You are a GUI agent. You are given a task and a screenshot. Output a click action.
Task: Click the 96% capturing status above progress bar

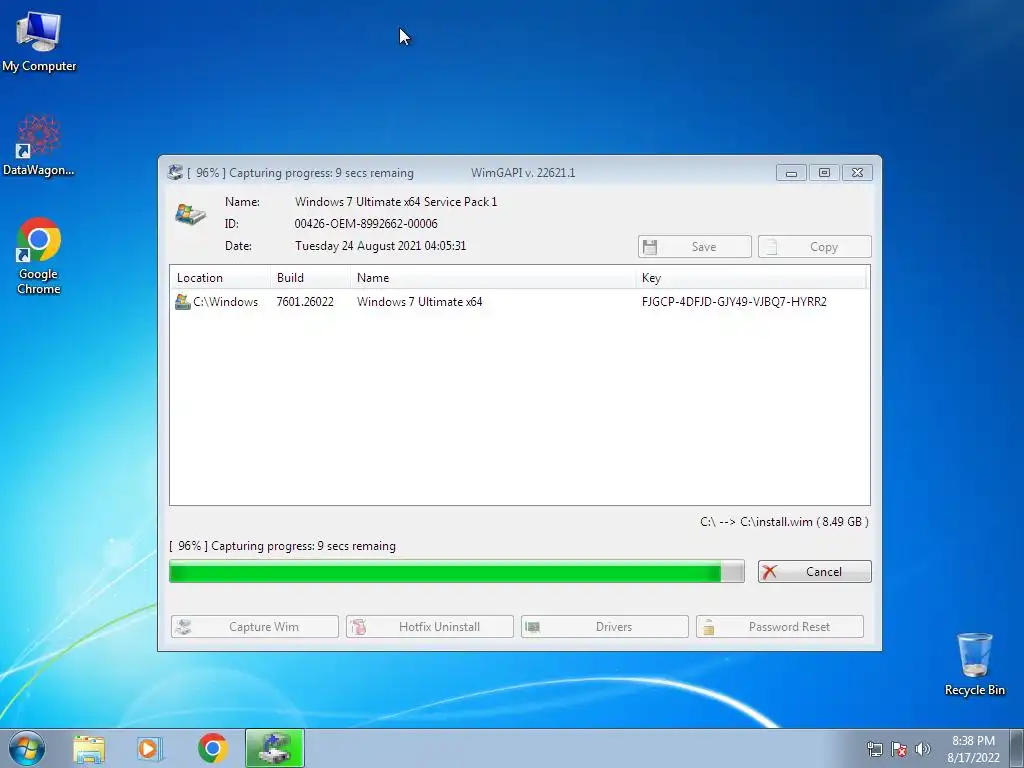click(x=282, y=546)
